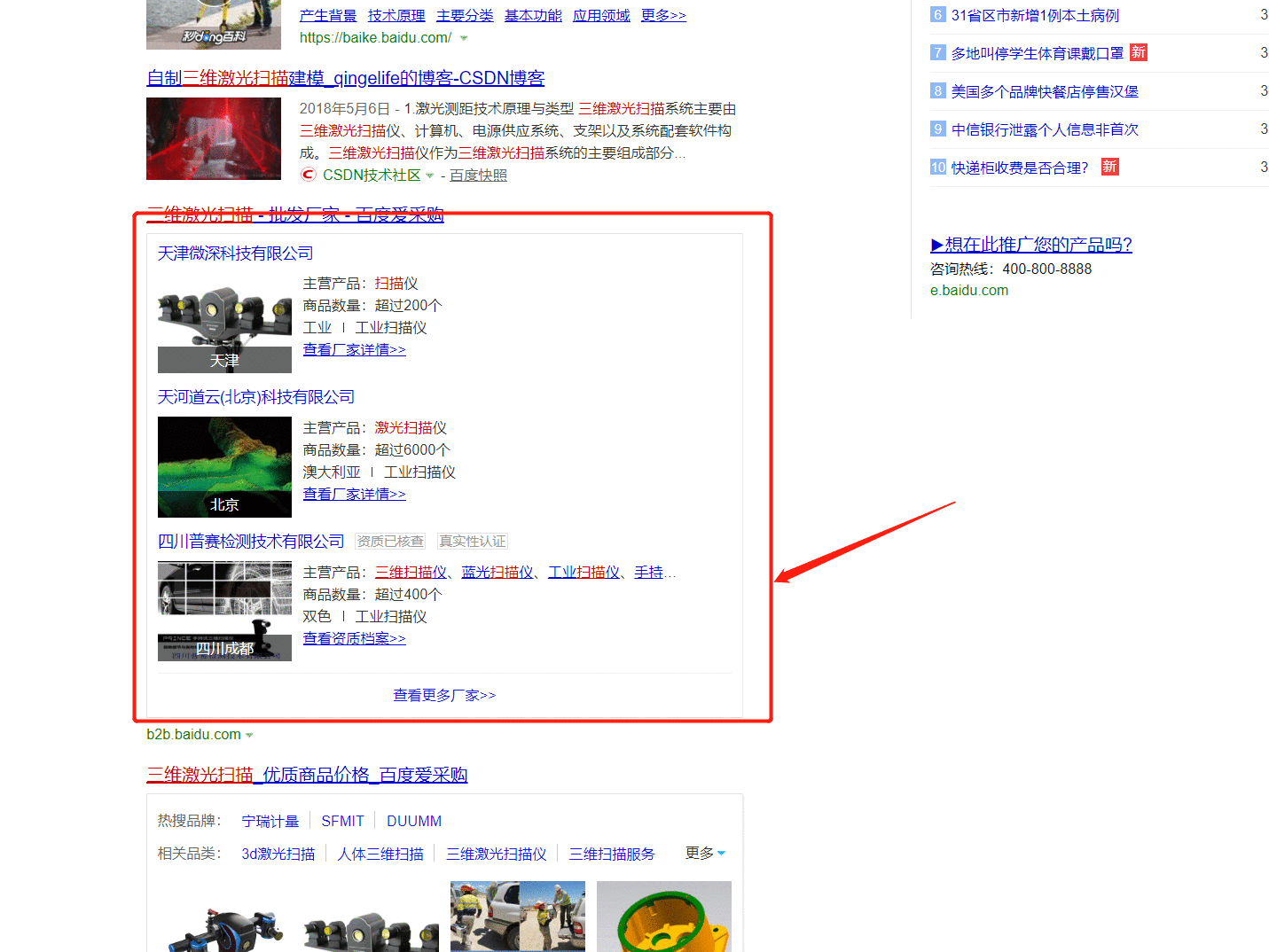Open the 产生背景 sublink
The width and height of the screenshot is (1269, 952).
point(328,15)
